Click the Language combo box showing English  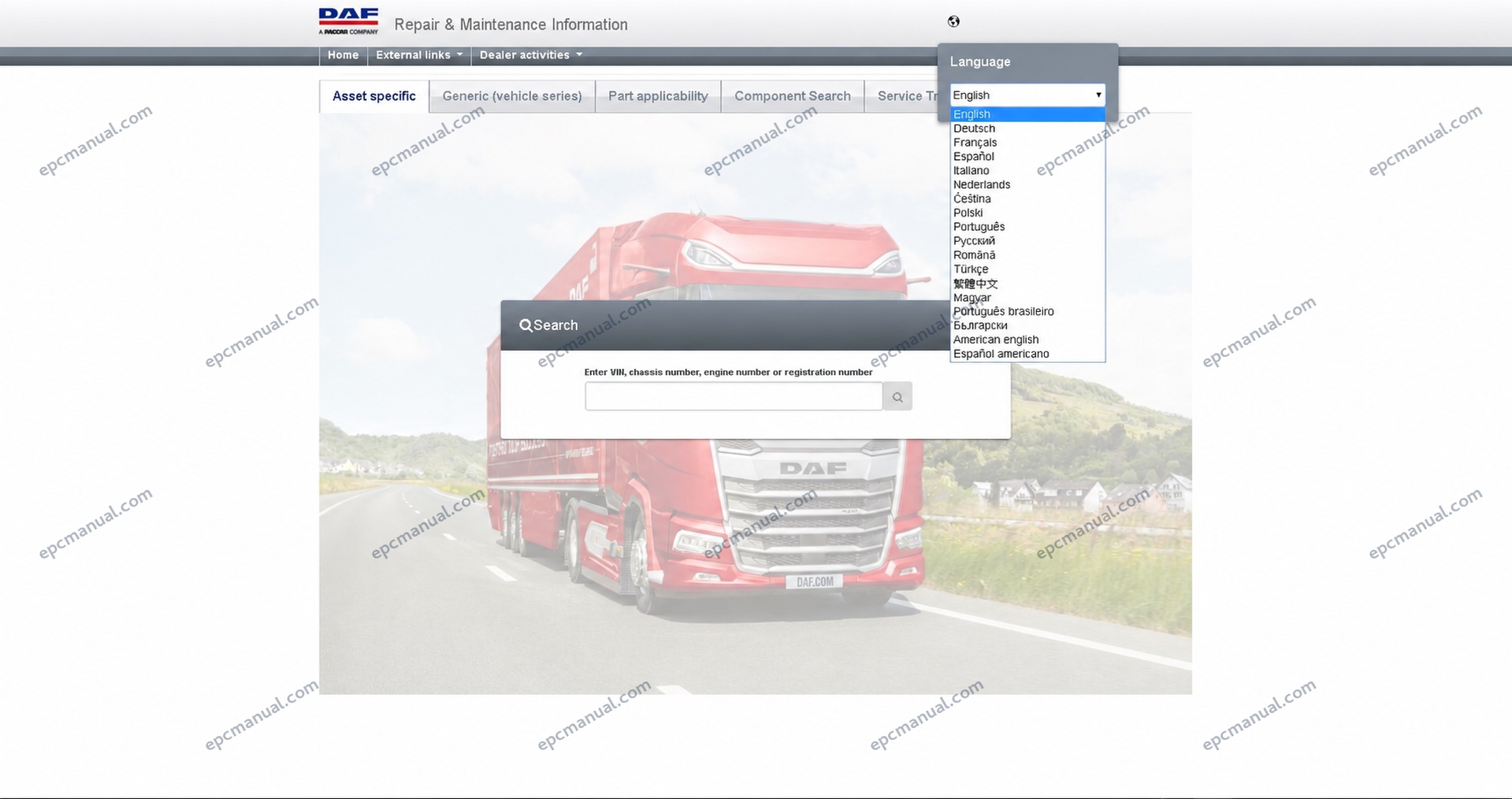(1027, 95)
